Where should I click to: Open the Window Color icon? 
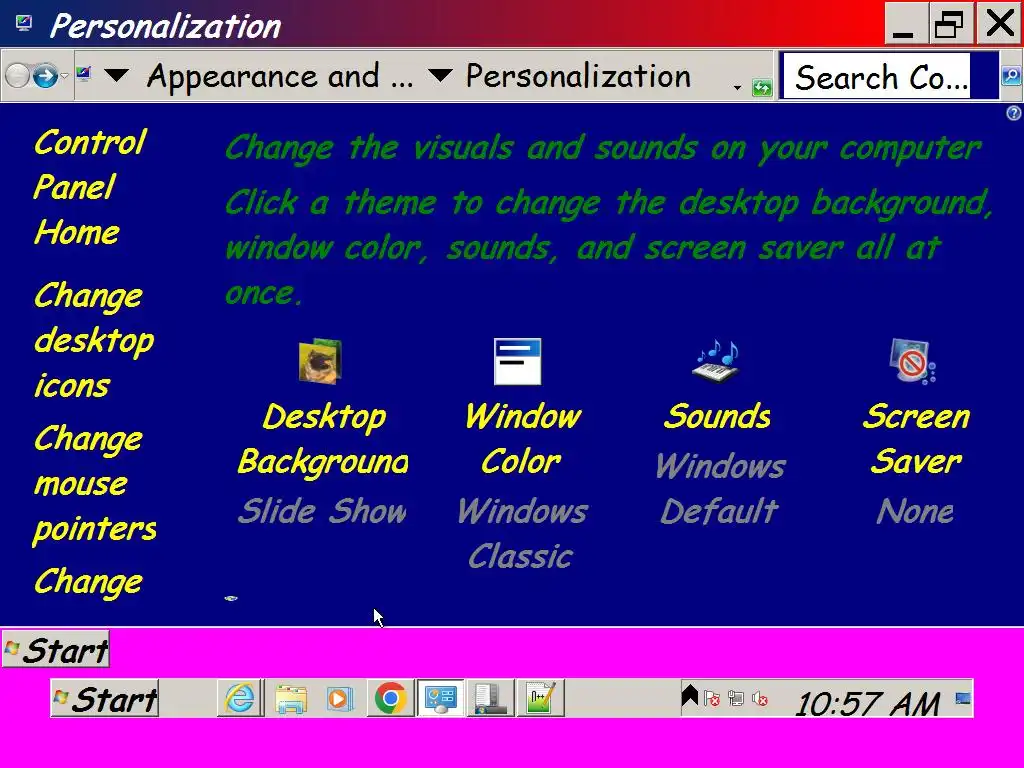pyautogui.click(x=517, y=361)
